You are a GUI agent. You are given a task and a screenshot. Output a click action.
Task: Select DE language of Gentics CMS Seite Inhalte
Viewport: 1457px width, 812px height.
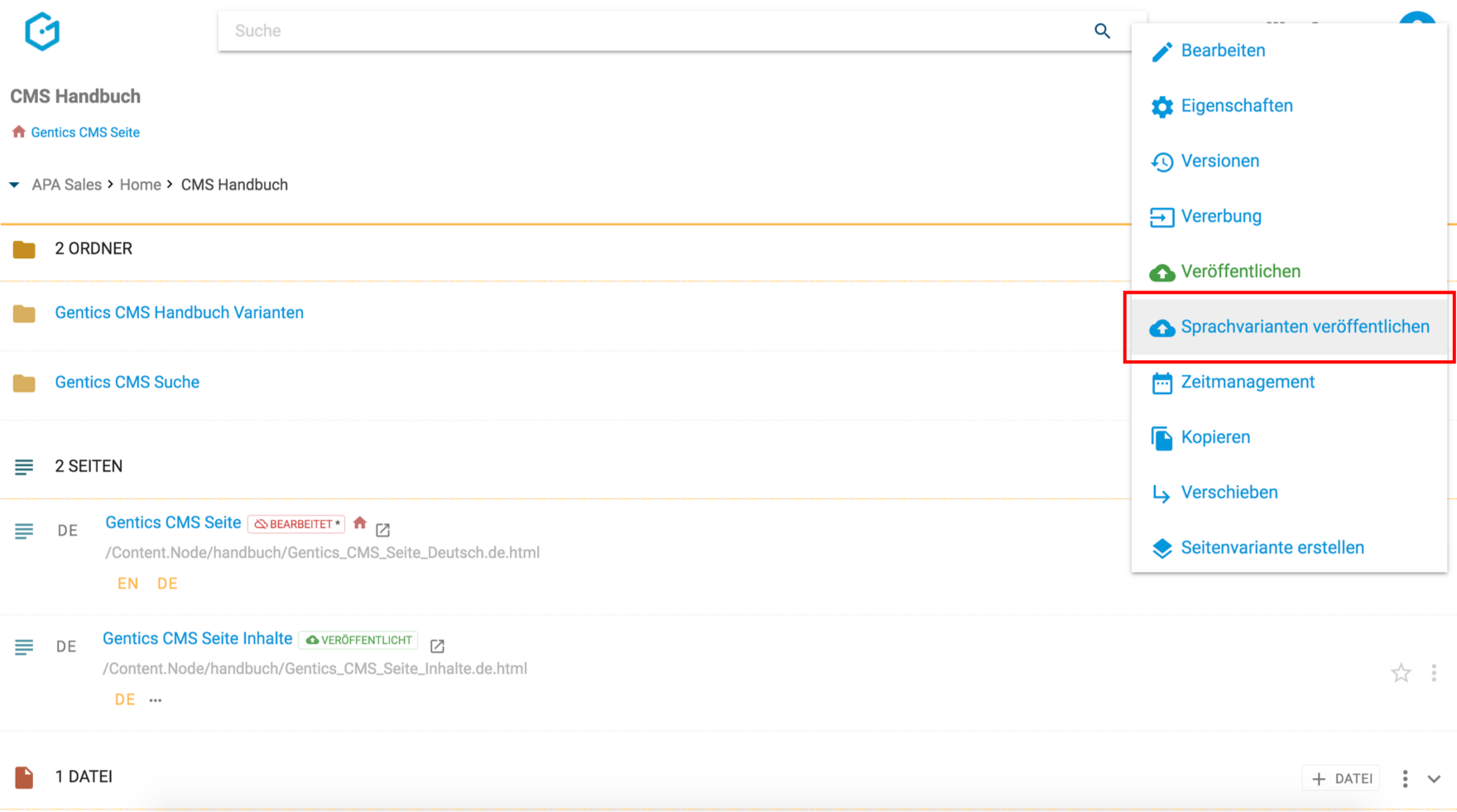(125, 699)
